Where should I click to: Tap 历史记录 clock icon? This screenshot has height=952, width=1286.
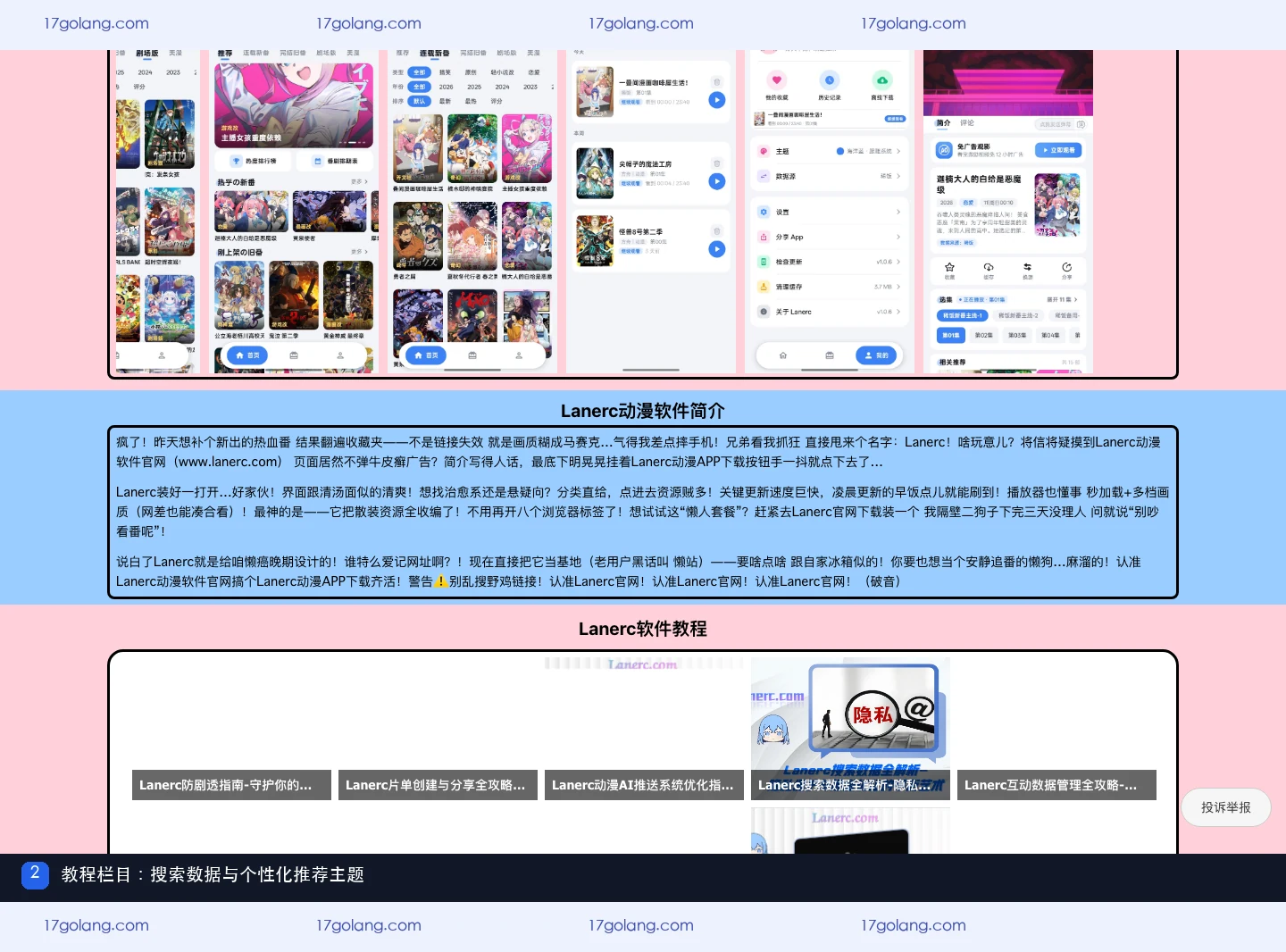(x=830, y=79)
